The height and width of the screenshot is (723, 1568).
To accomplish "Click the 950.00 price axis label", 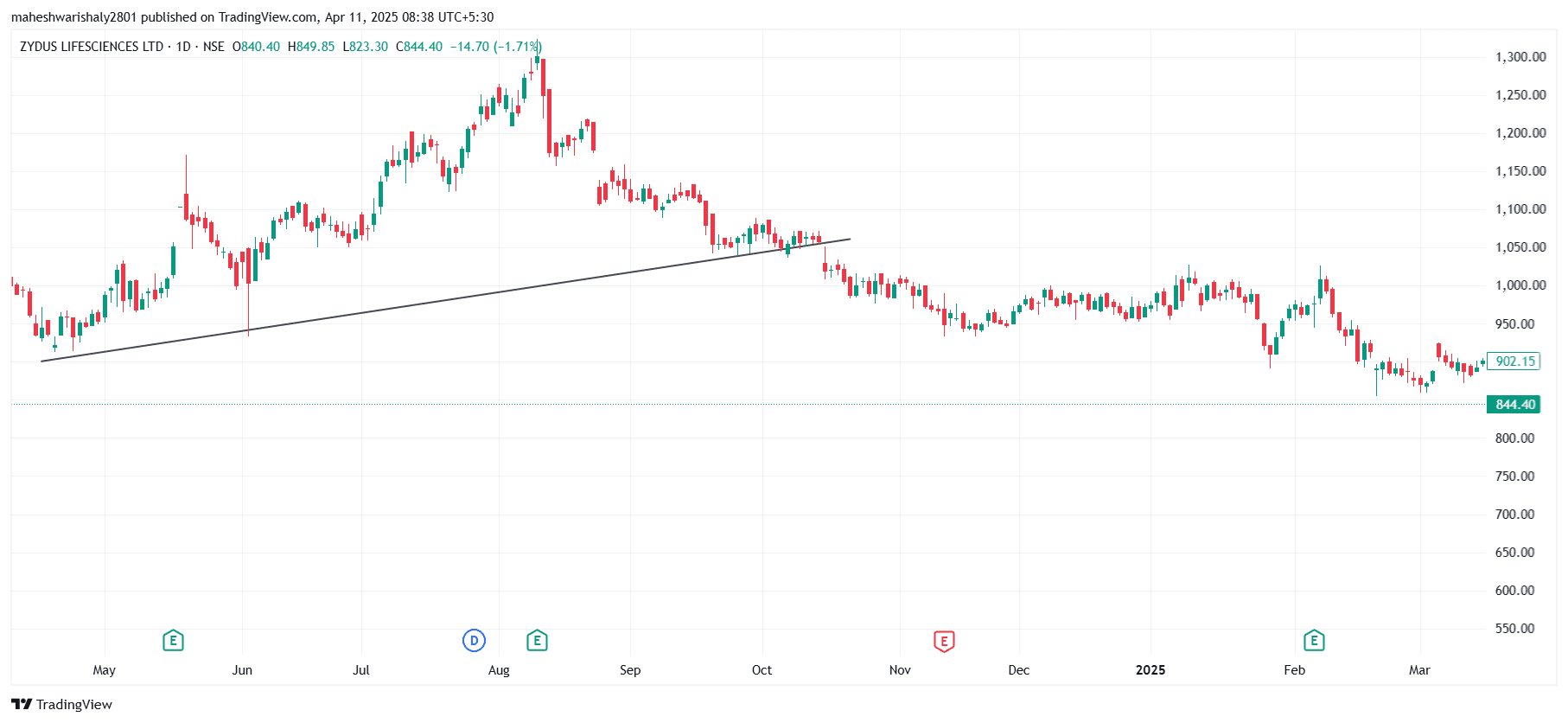I will (x=1515, y=324).
